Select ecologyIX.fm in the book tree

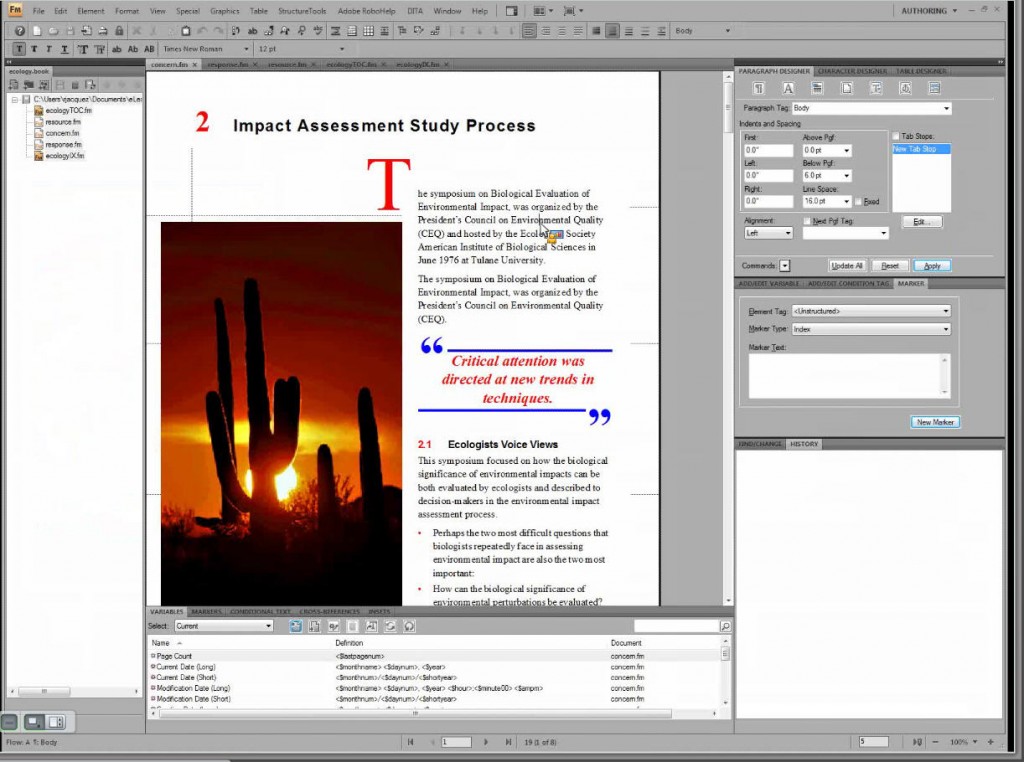(64, 155)
